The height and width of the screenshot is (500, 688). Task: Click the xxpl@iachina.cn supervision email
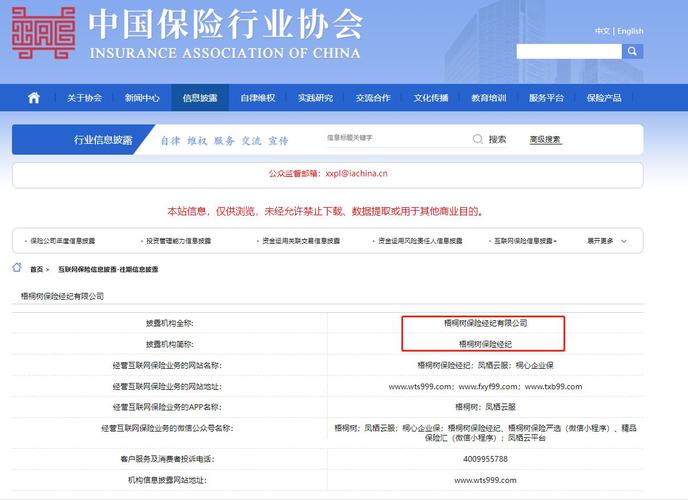(356, 173)
